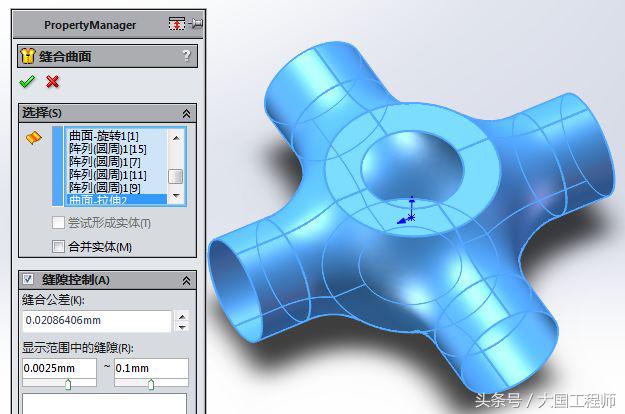The width and height of the screenshot is (625, 414).
Task: Uncheck the 缝隙控制(A) checkbox
Action: point(28,279)
